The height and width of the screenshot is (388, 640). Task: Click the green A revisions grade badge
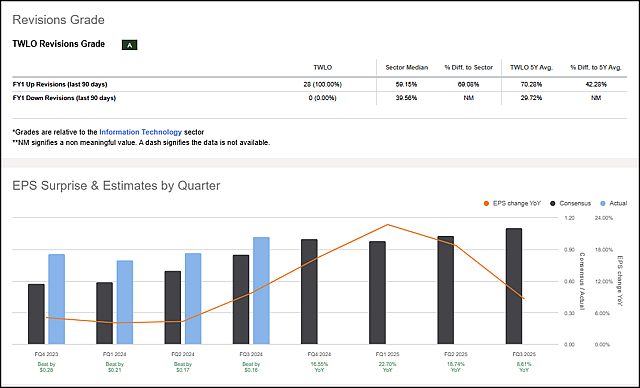click(x=129, y=45)
